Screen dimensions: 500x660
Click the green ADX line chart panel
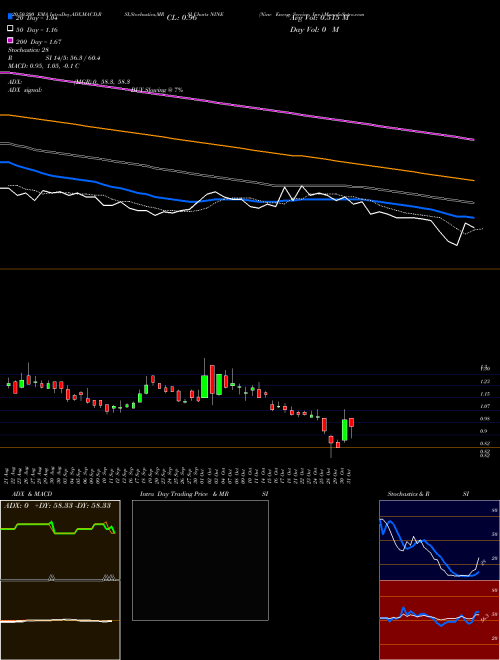pyautogui.click(x=60, y=540)
